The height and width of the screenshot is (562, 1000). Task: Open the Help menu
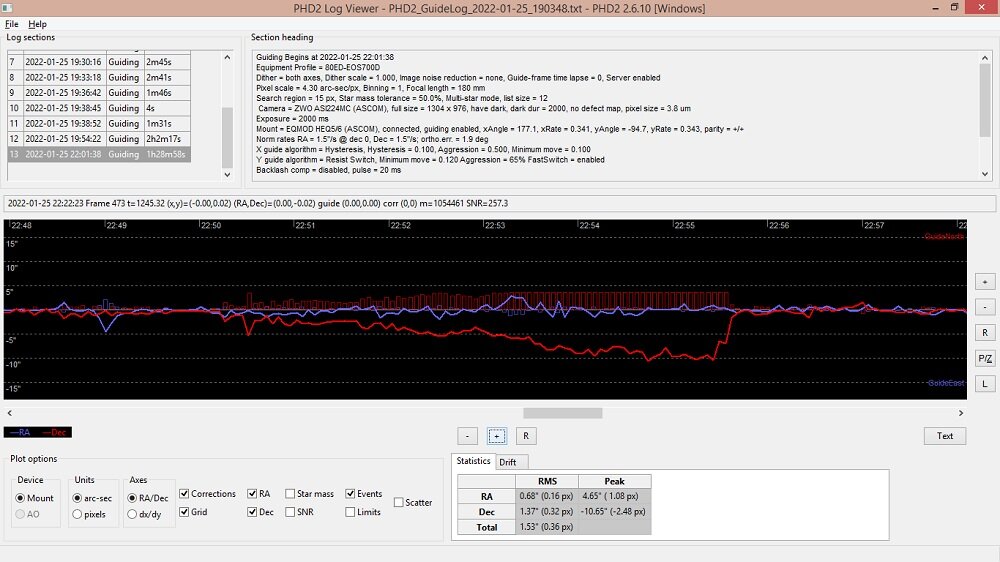(x=37, y=24)
